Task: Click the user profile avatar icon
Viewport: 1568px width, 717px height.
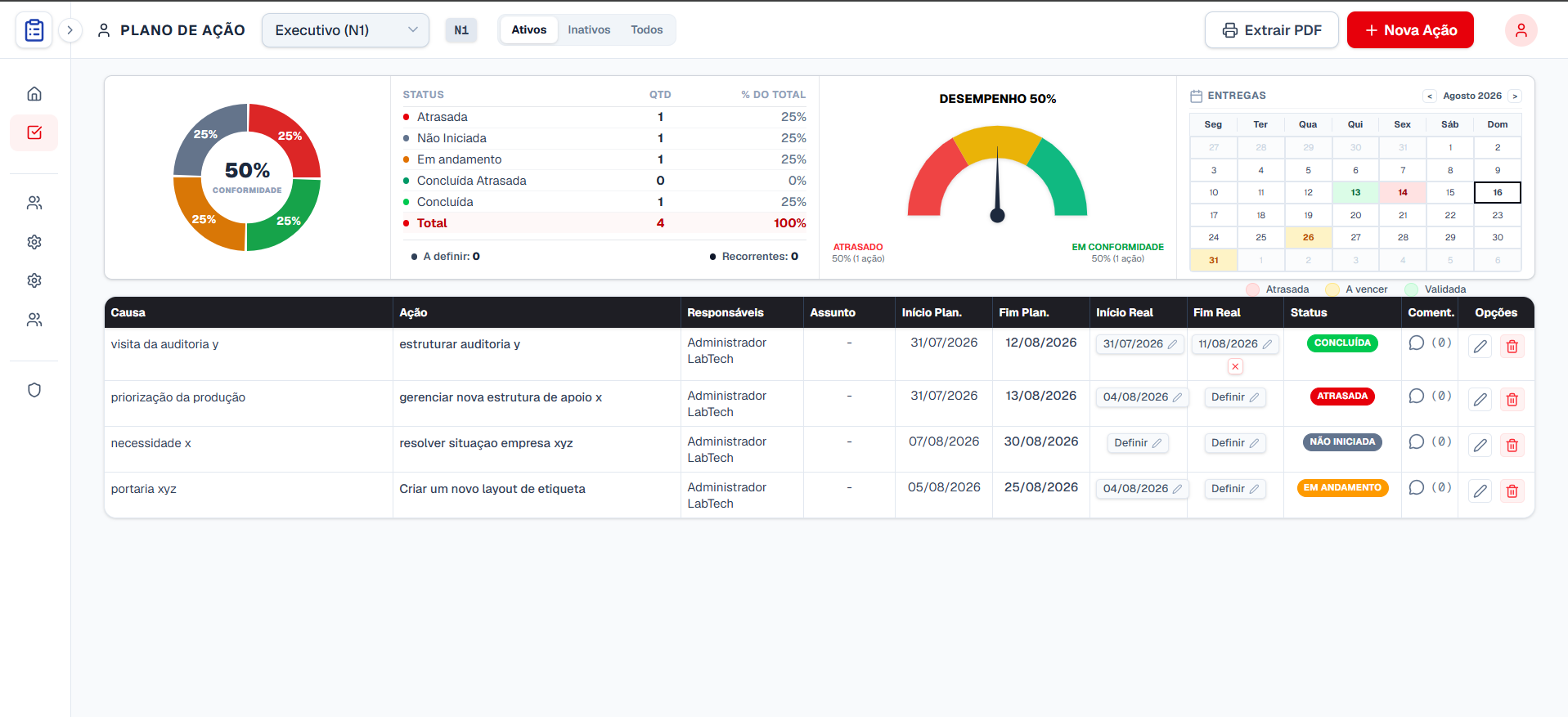Action: (1521, 30)
